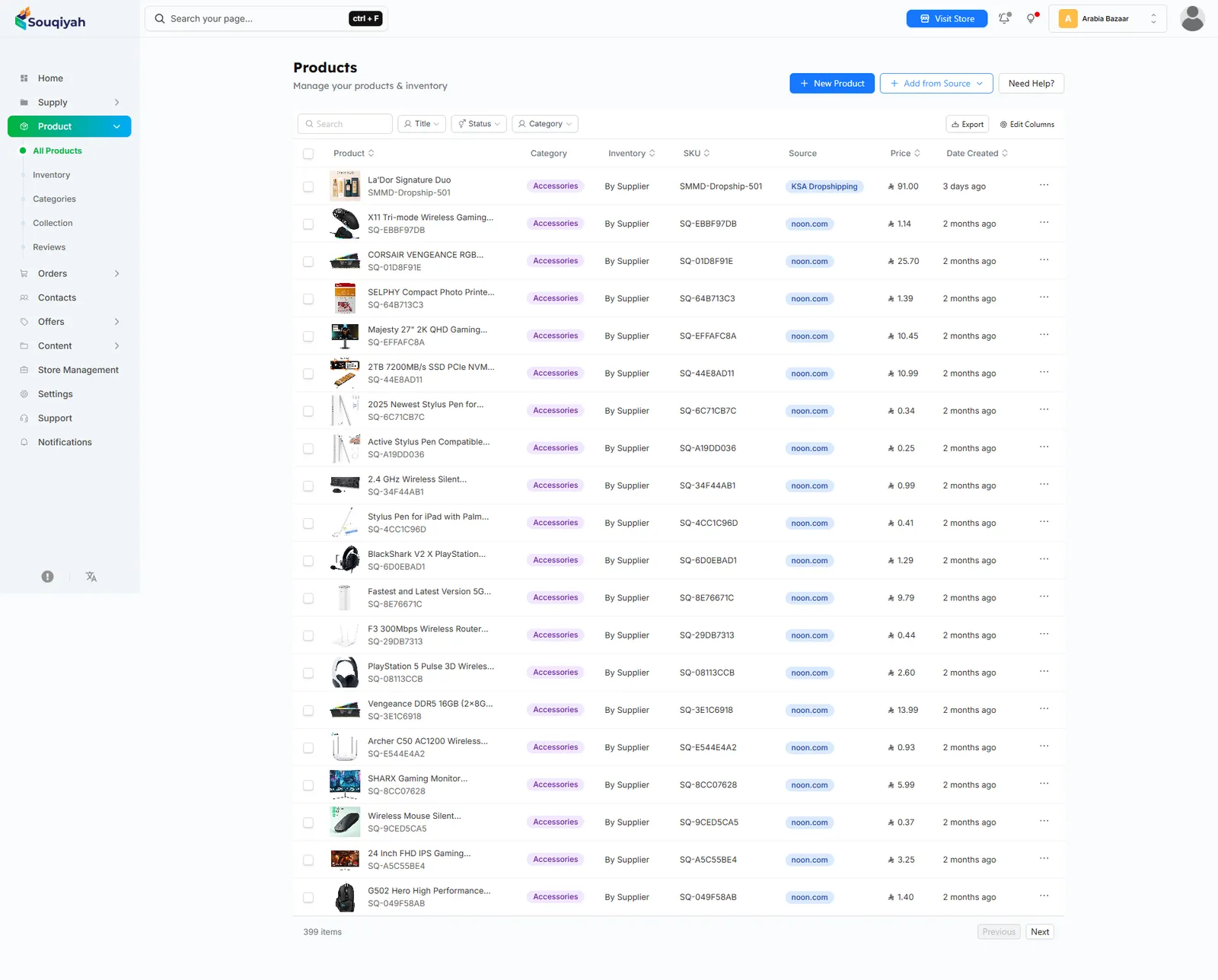Image resolution: width=1218 pixels, height=980 pixels.
Task: Click the Edit Columns button
Action: 1027,124
